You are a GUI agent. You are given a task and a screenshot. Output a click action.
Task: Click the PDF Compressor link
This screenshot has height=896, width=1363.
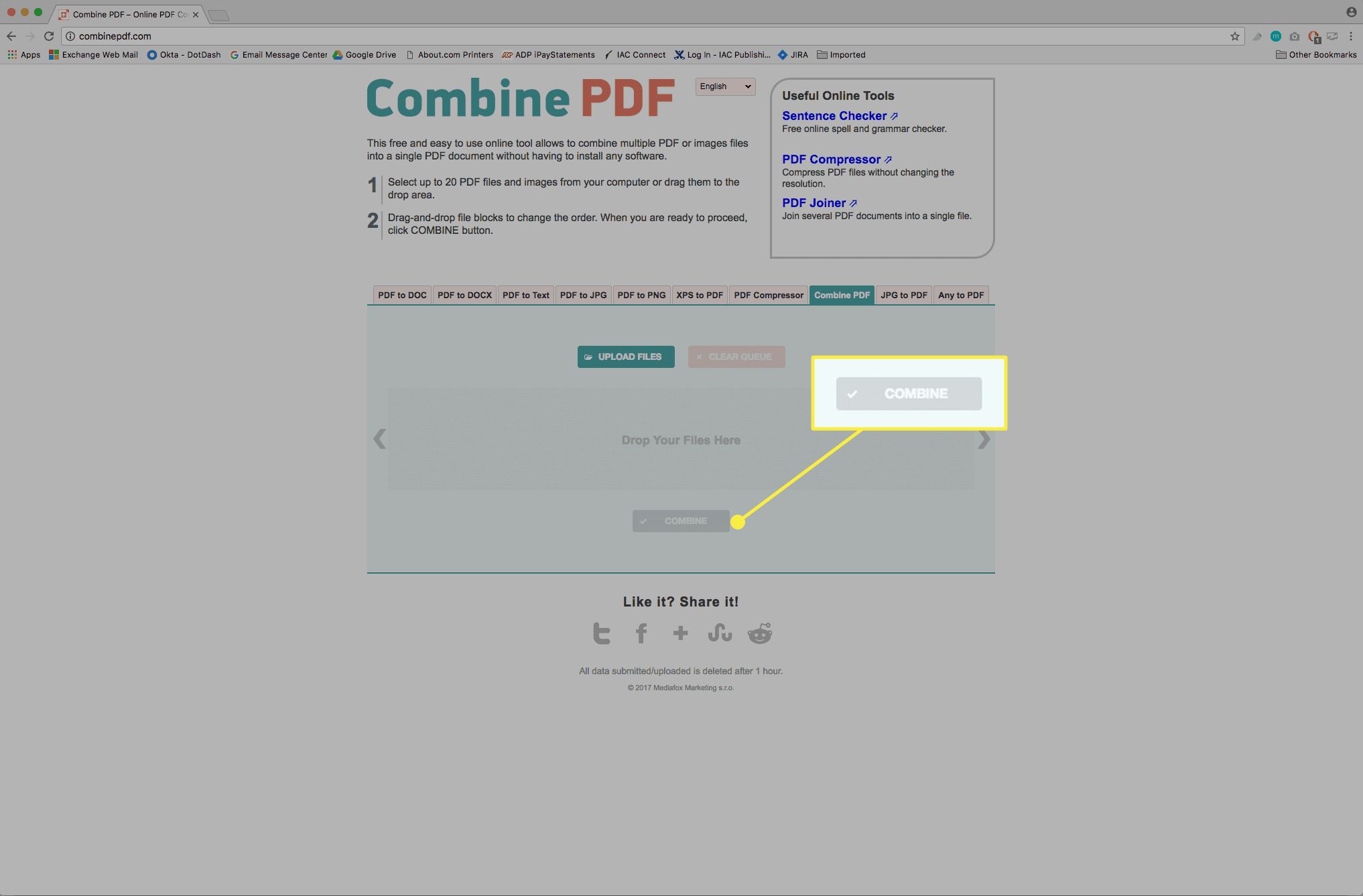tap(830, 158)
